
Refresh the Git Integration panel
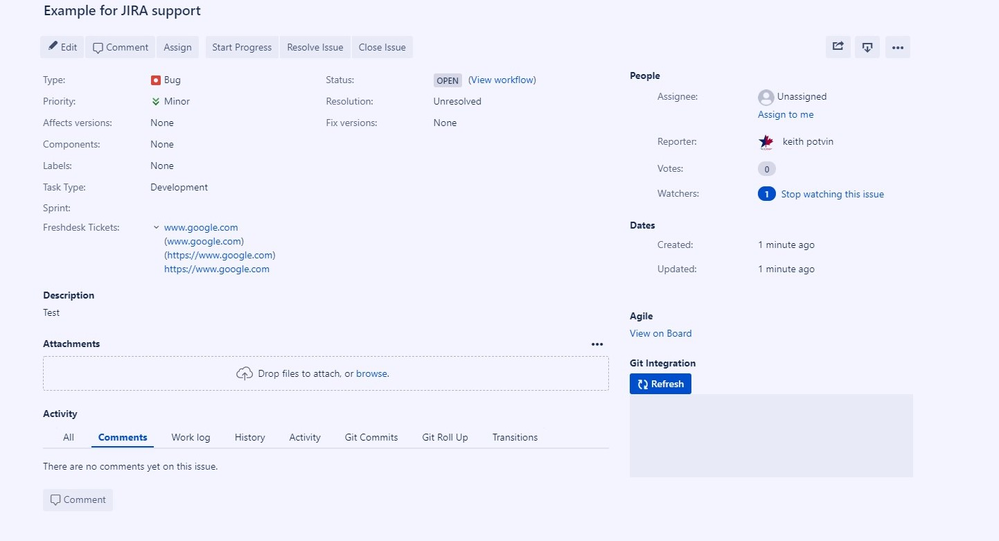coord(660,384)
